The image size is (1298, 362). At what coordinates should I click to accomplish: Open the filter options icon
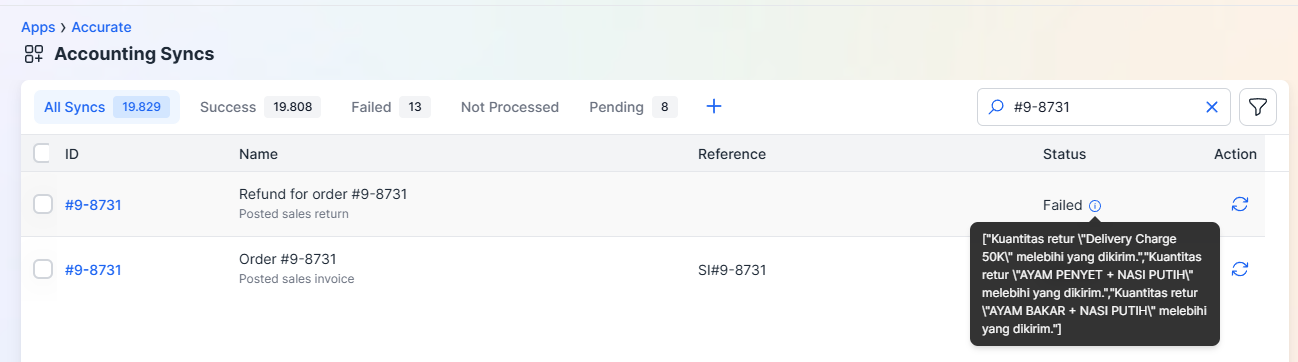1258,107
